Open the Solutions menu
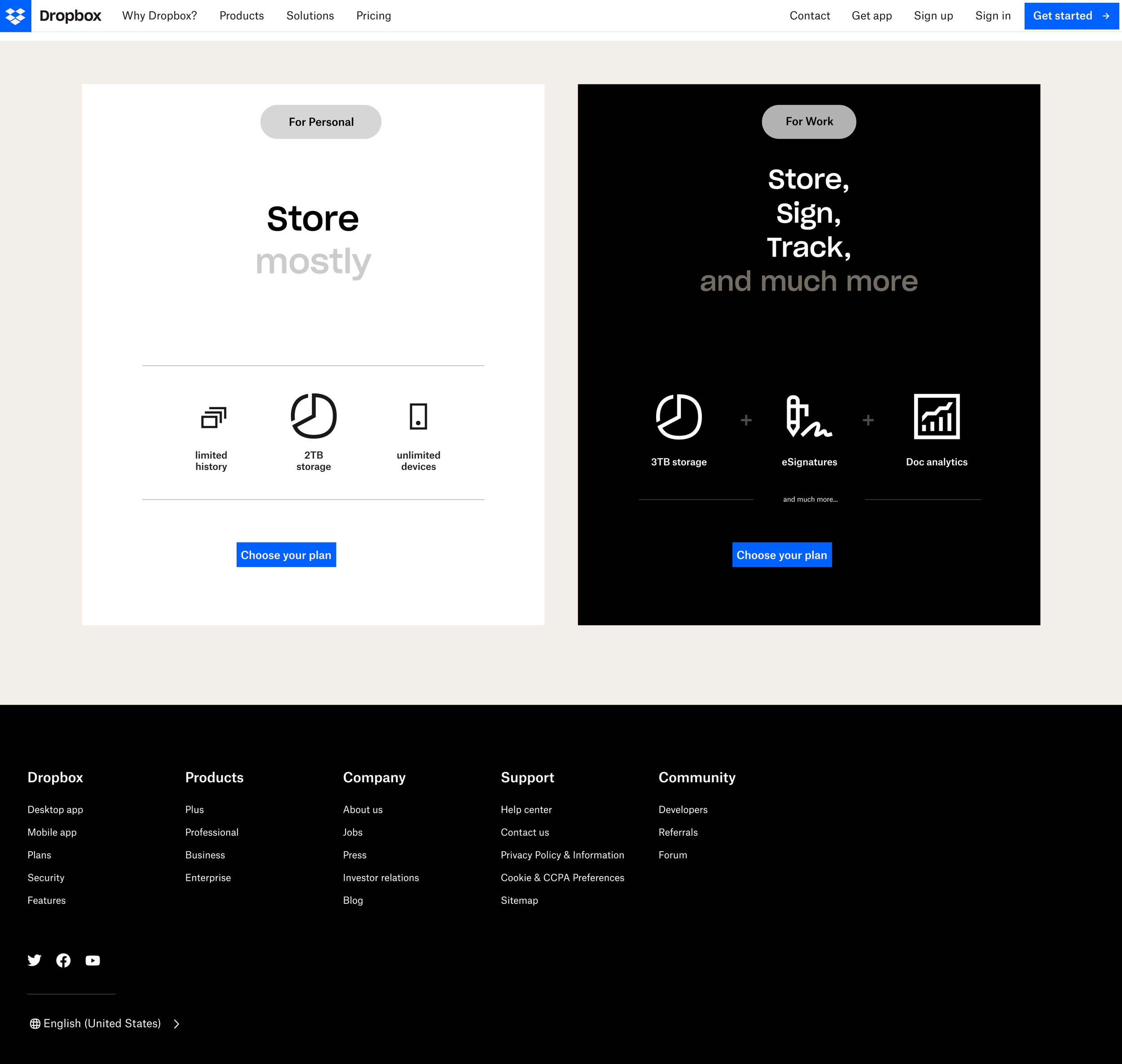Screen dimensions: 1122x1064 coord(310,16)
